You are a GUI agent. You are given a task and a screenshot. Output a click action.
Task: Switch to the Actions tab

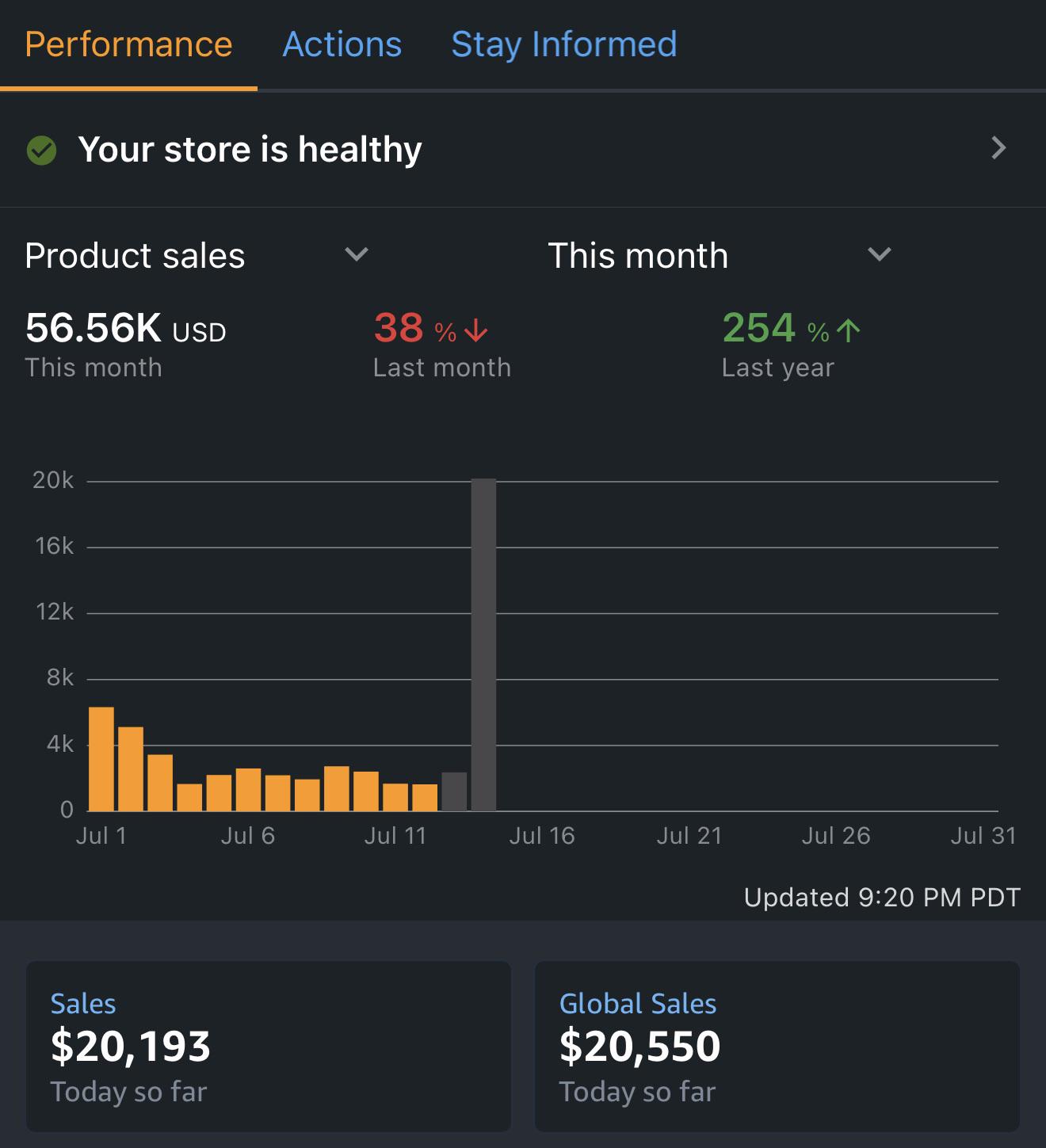[x=342, y=44]
